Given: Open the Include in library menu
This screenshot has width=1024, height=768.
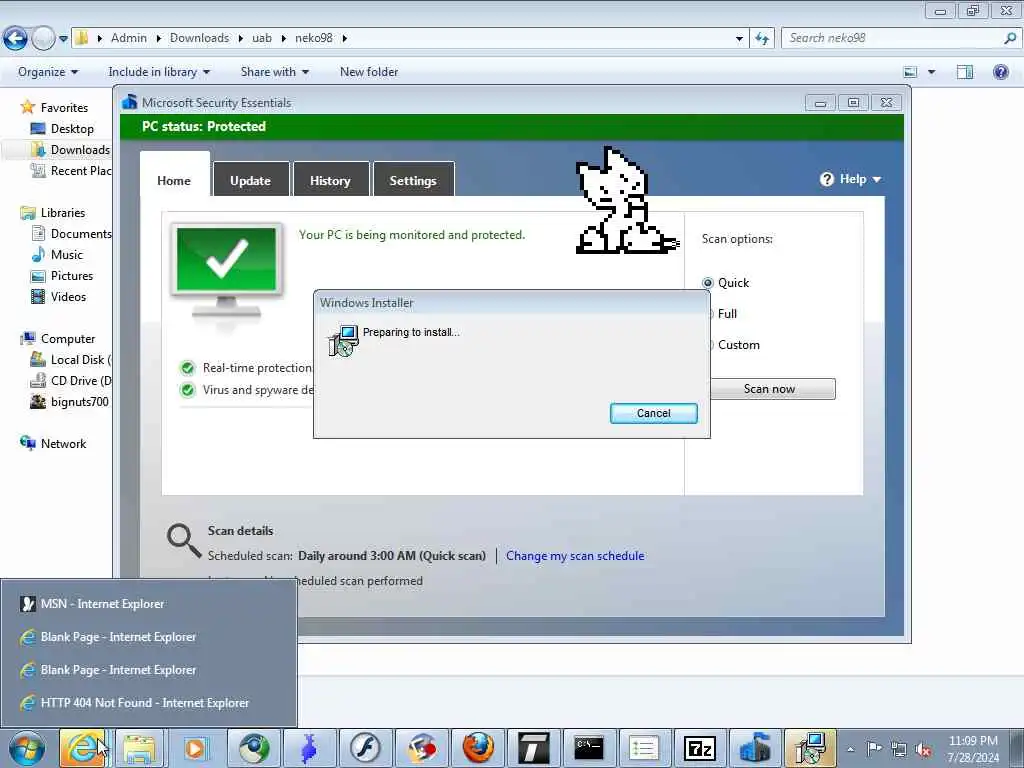Looking at the screenshot, I should [159, 72].
